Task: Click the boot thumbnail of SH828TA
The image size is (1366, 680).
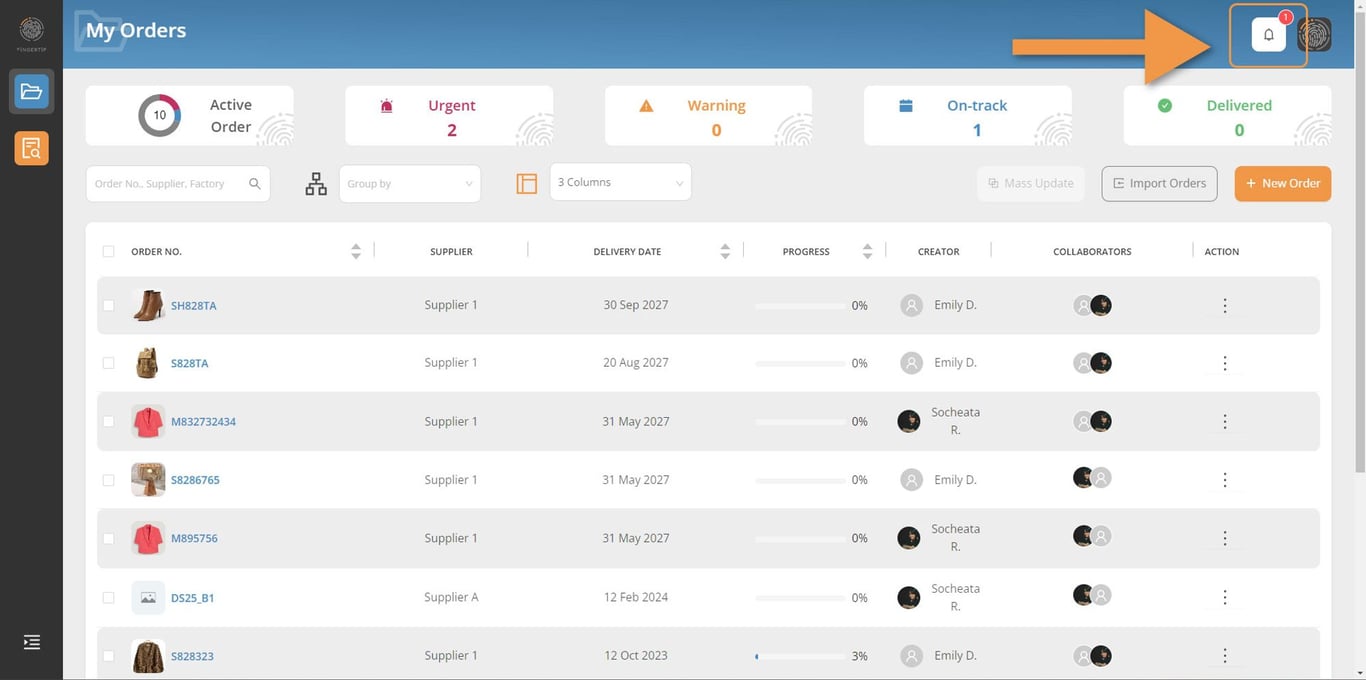Action: tap(148, 305)
